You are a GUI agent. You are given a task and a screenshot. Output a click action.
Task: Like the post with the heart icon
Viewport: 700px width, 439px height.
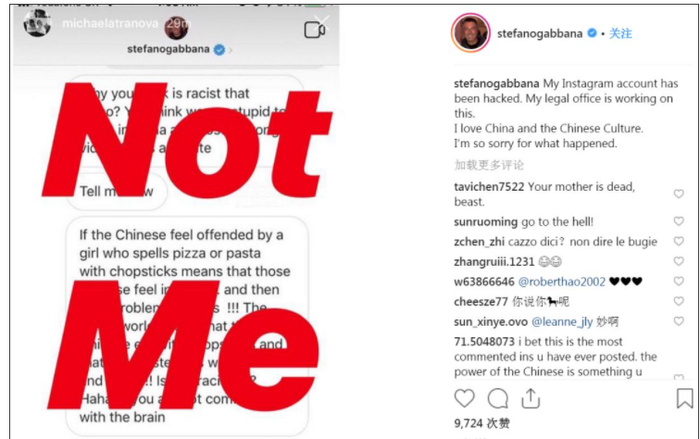[x=464, y=399]
